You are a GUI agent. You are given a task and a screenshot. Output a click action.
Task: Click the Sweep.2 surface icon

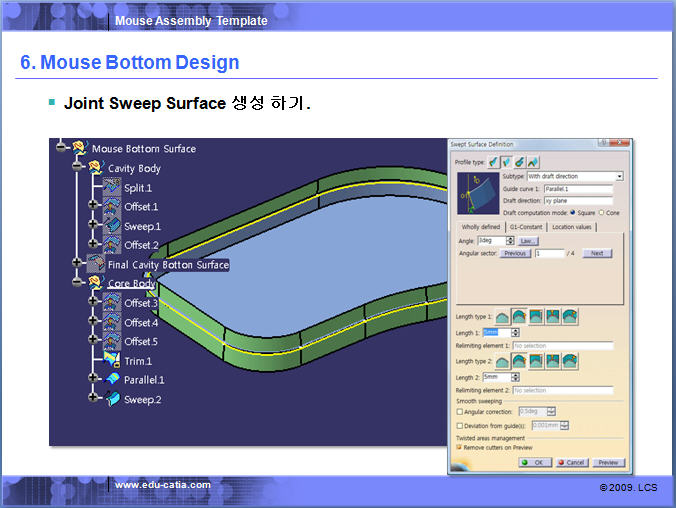click(x=112, y=399)
